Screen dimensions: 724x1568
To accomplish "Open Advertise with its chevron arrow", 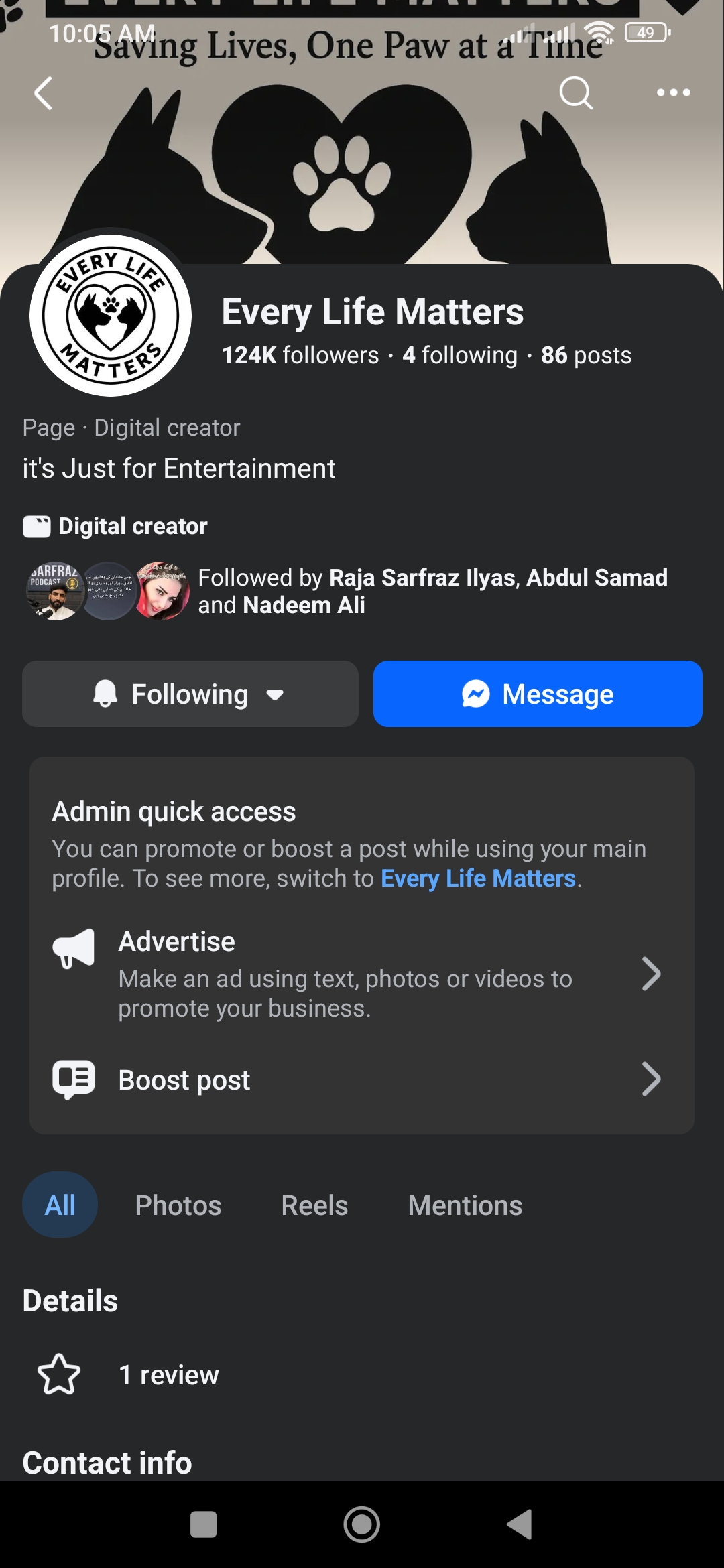I will pyautogui.click(x=651, y=974).
